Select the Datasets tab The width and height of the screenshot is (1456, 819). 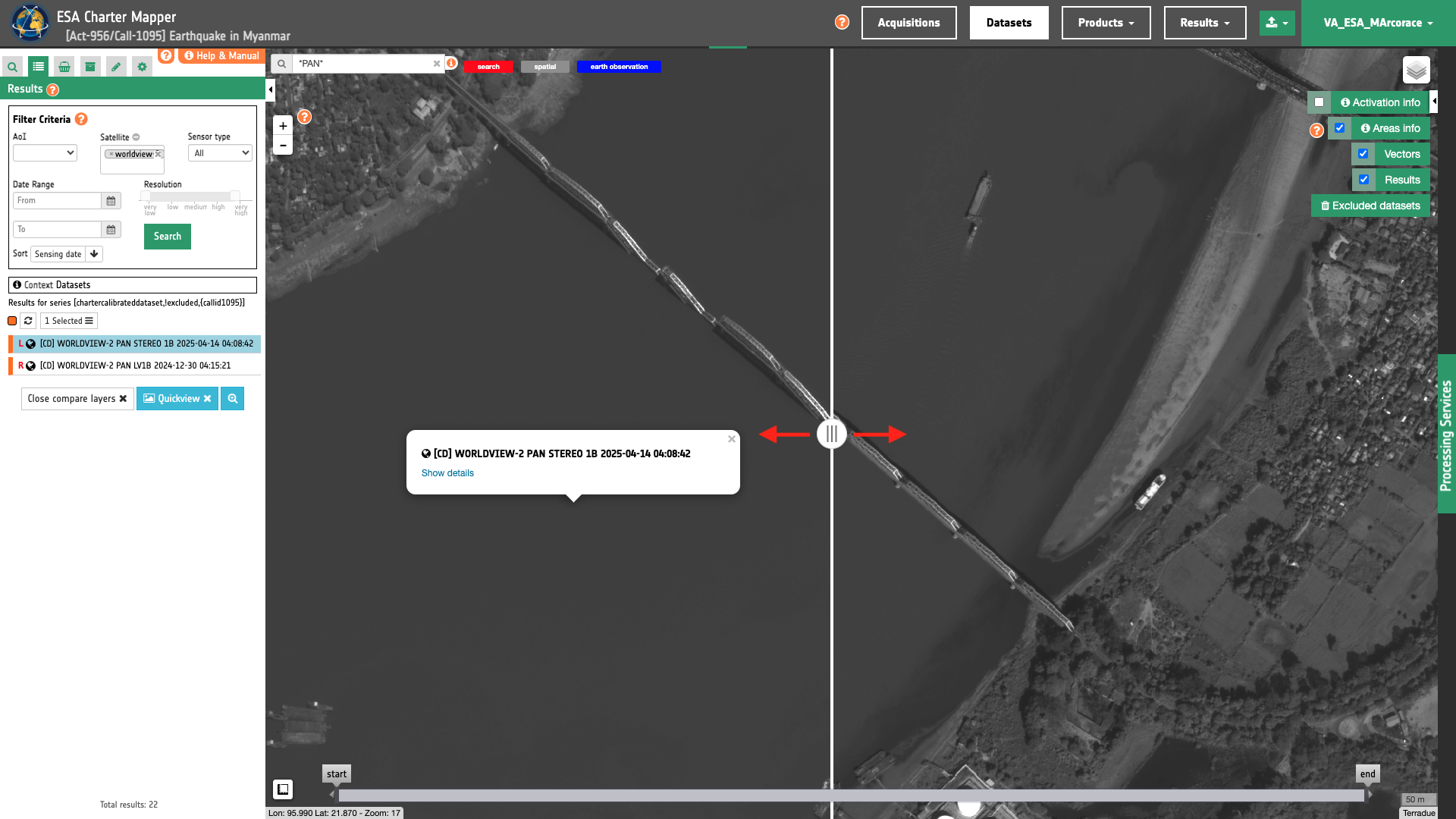(x=1009, y=23)
